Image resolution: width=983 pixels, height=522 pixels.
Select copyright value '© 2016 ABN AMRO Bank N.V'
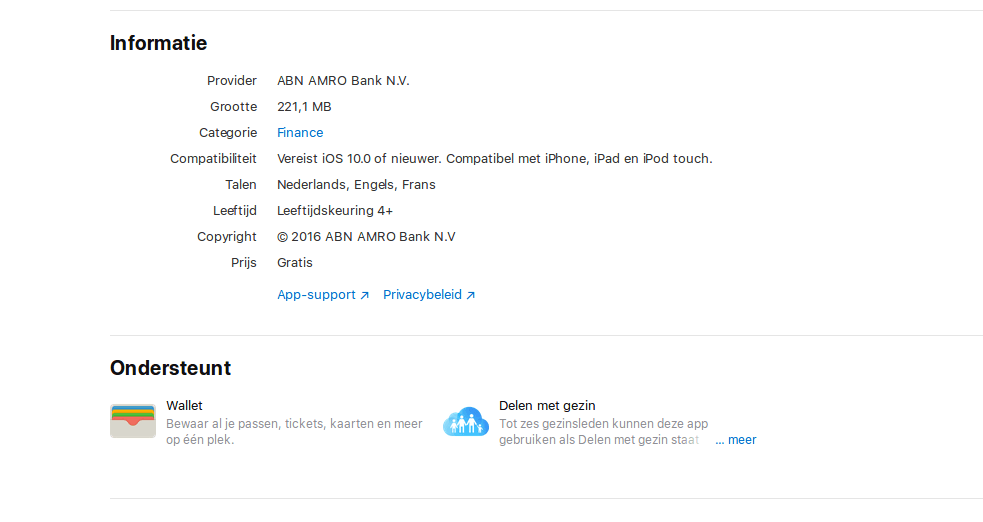366,237
